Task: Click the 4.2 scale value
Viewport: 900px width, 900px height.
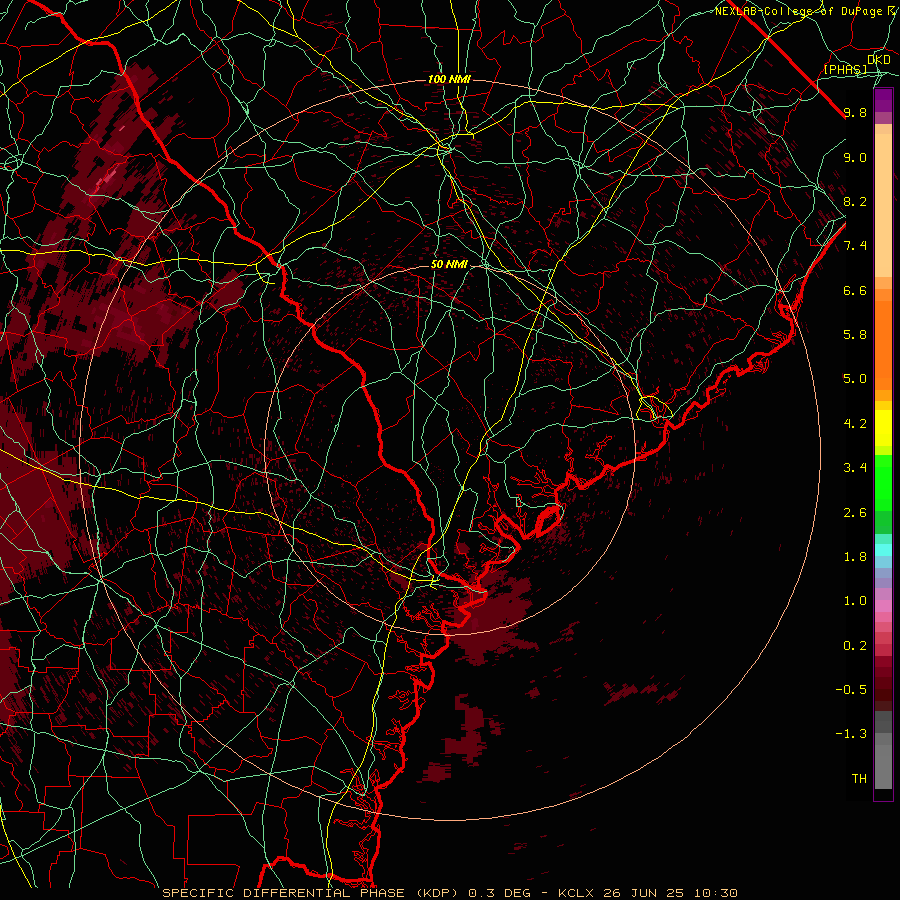Action: click(855, 424)
